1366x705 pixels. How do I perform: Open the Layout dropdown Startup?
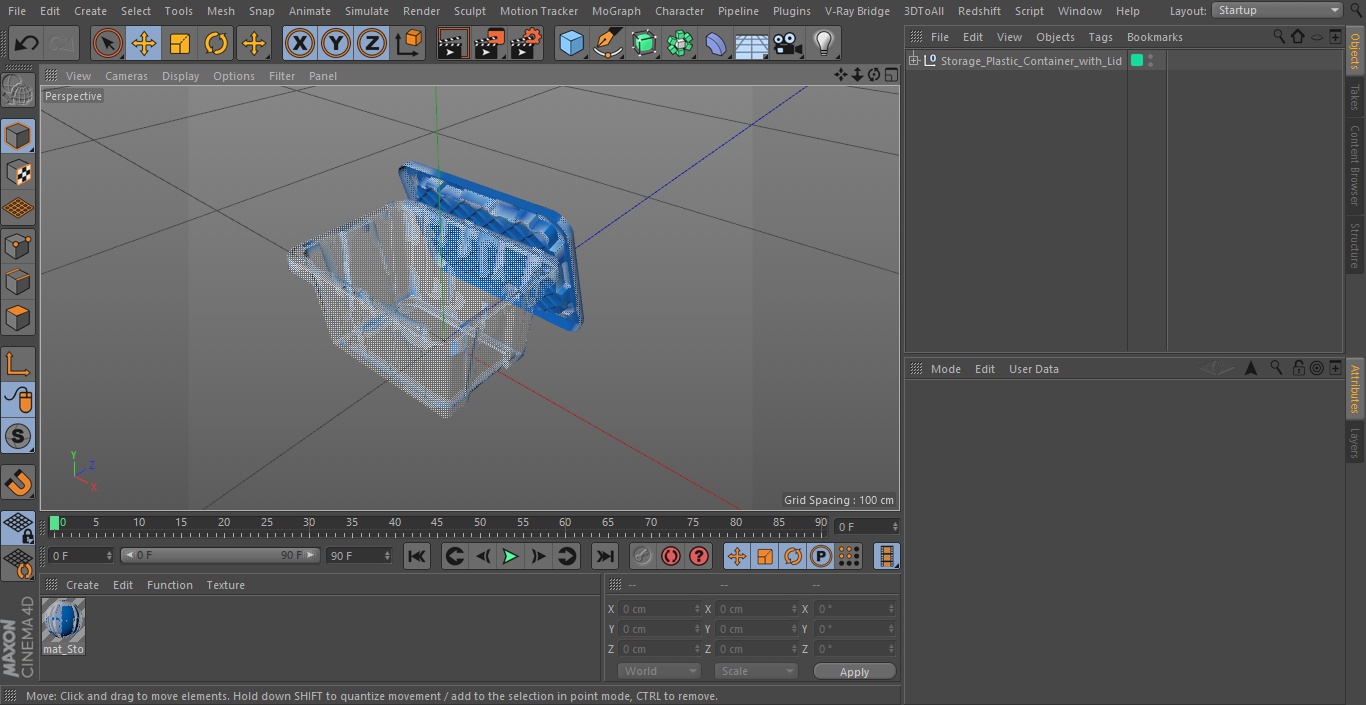click(x=1277, y=10)
